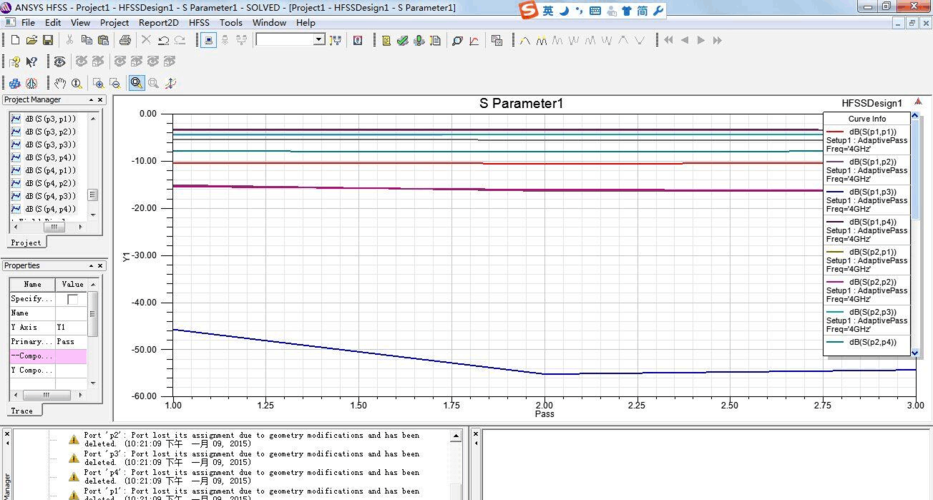Screen dimensions: 933x500
Task: Save the project with floppy disk icon
Action: pos(48,40)
